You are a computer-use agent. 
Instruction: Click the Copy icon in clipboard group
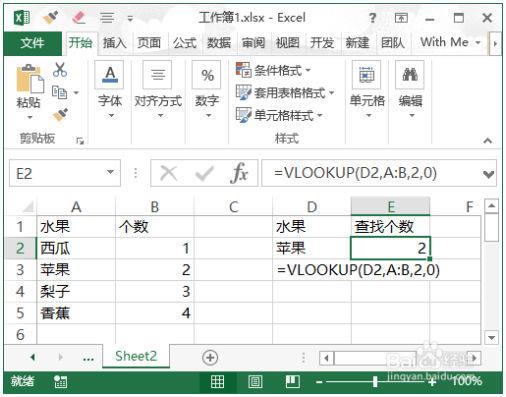pos(60,92)
